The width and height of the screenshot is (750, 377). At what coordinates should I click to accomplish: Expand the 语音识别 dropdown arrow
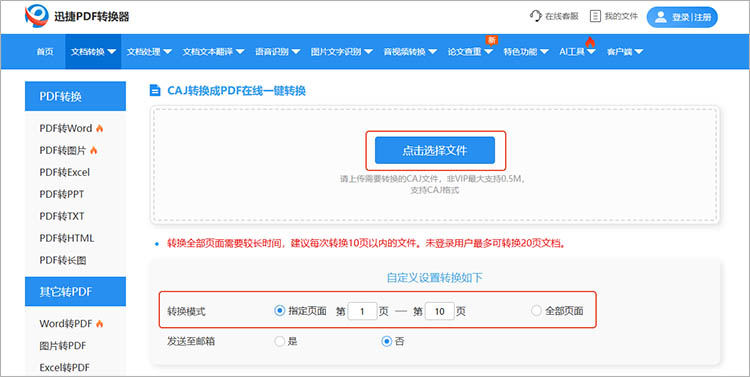296,52
